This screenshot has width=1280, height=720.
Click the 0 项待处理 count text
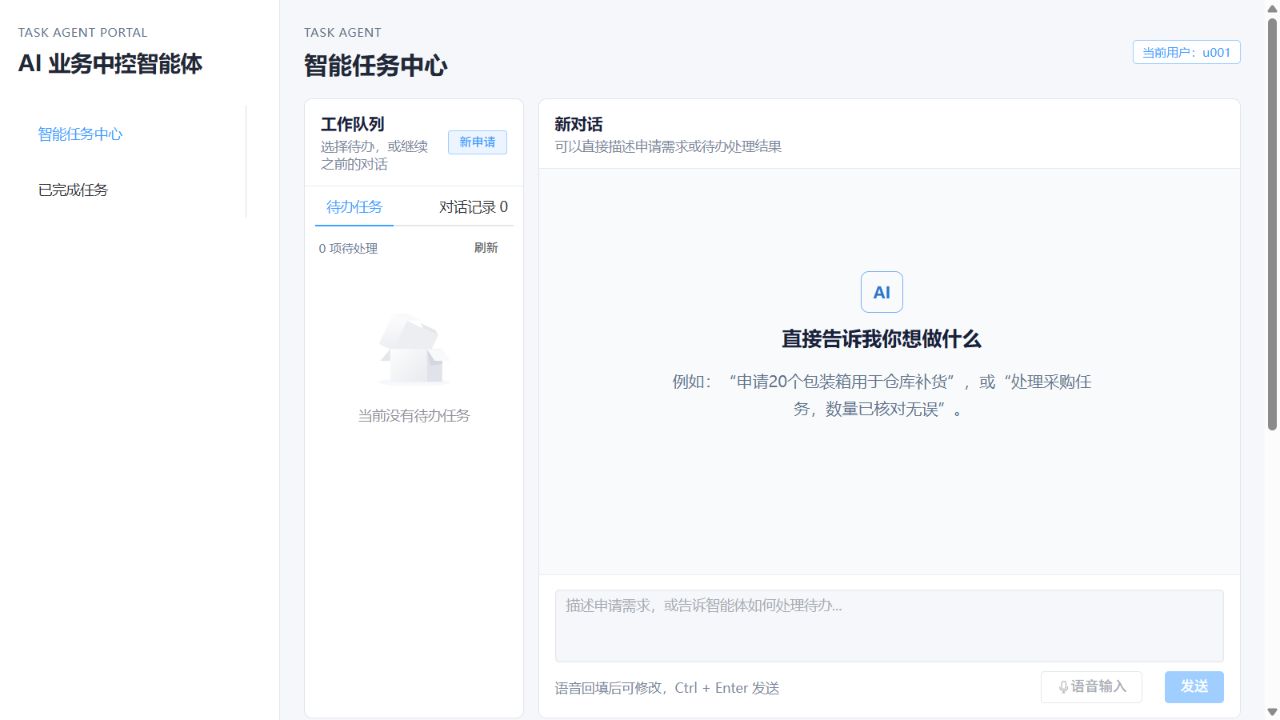(x=348, y=248)
